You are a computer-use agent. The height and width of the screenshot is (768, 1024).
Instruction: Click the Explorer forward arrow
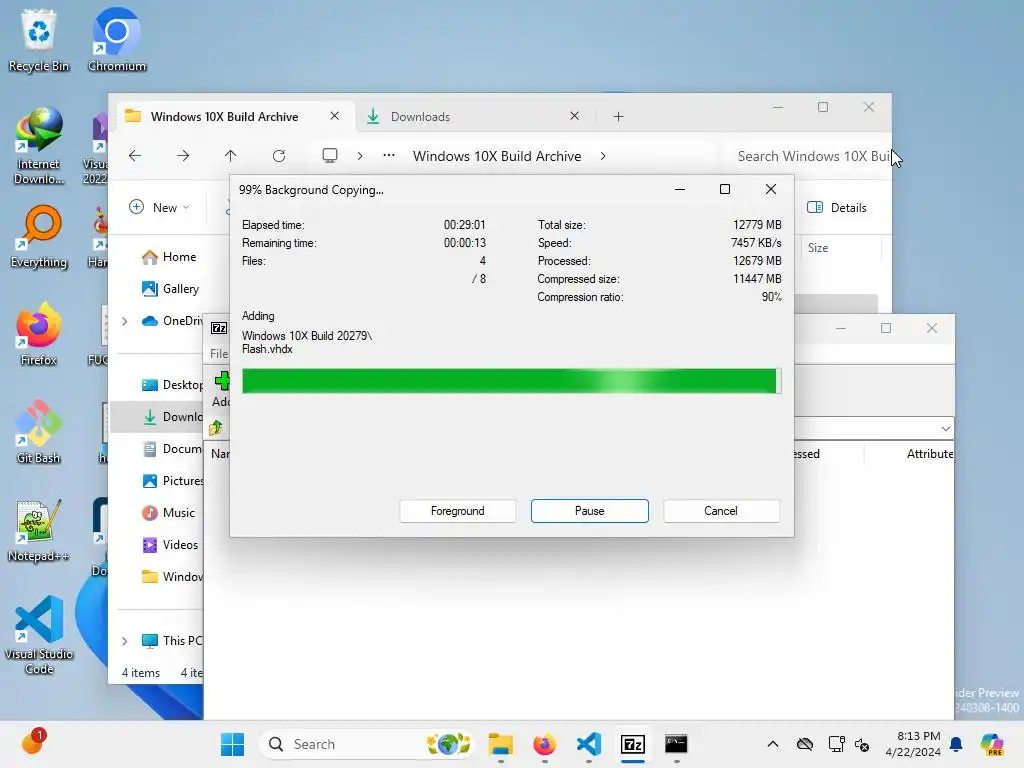183,155
